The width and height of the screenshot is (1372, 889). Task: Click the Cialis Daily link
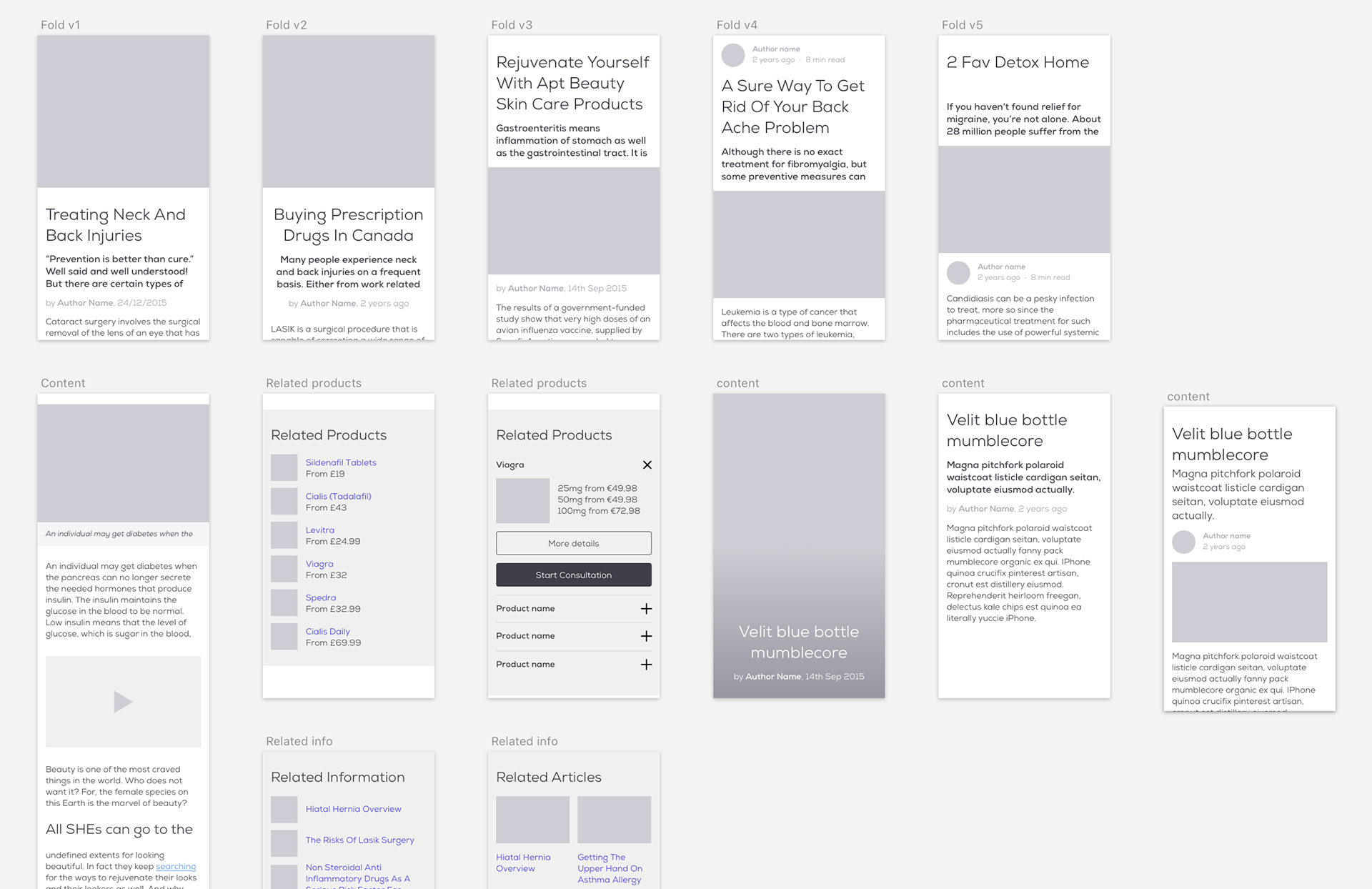pos(327,631)
